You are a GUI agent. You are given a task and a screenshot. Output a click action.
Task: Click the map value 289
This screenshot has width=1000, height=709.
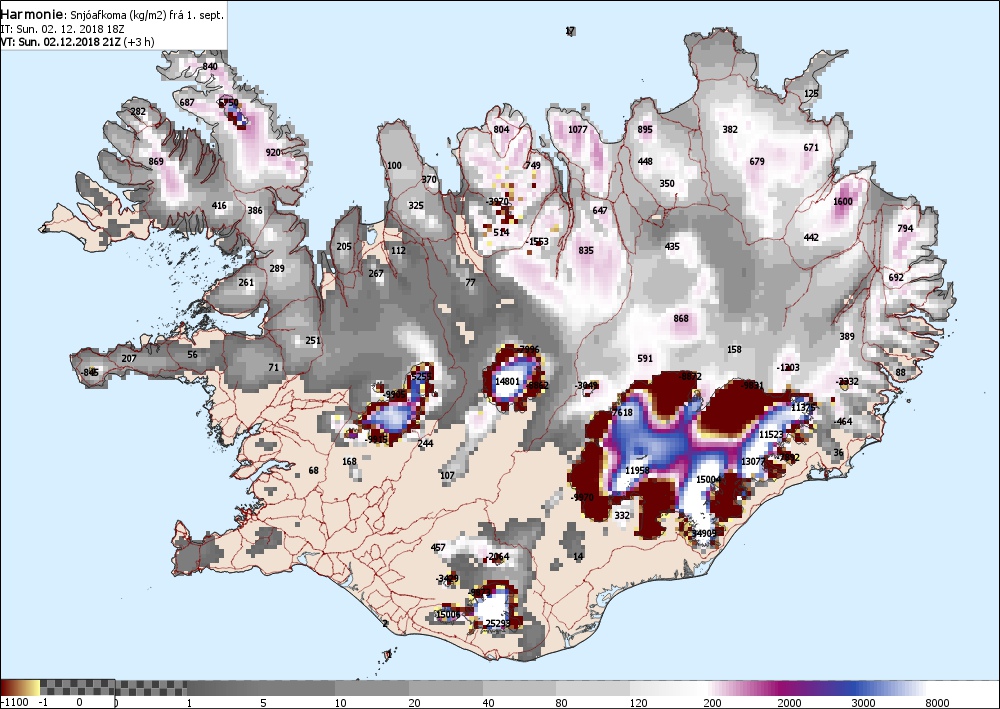(x=277, y=268)
